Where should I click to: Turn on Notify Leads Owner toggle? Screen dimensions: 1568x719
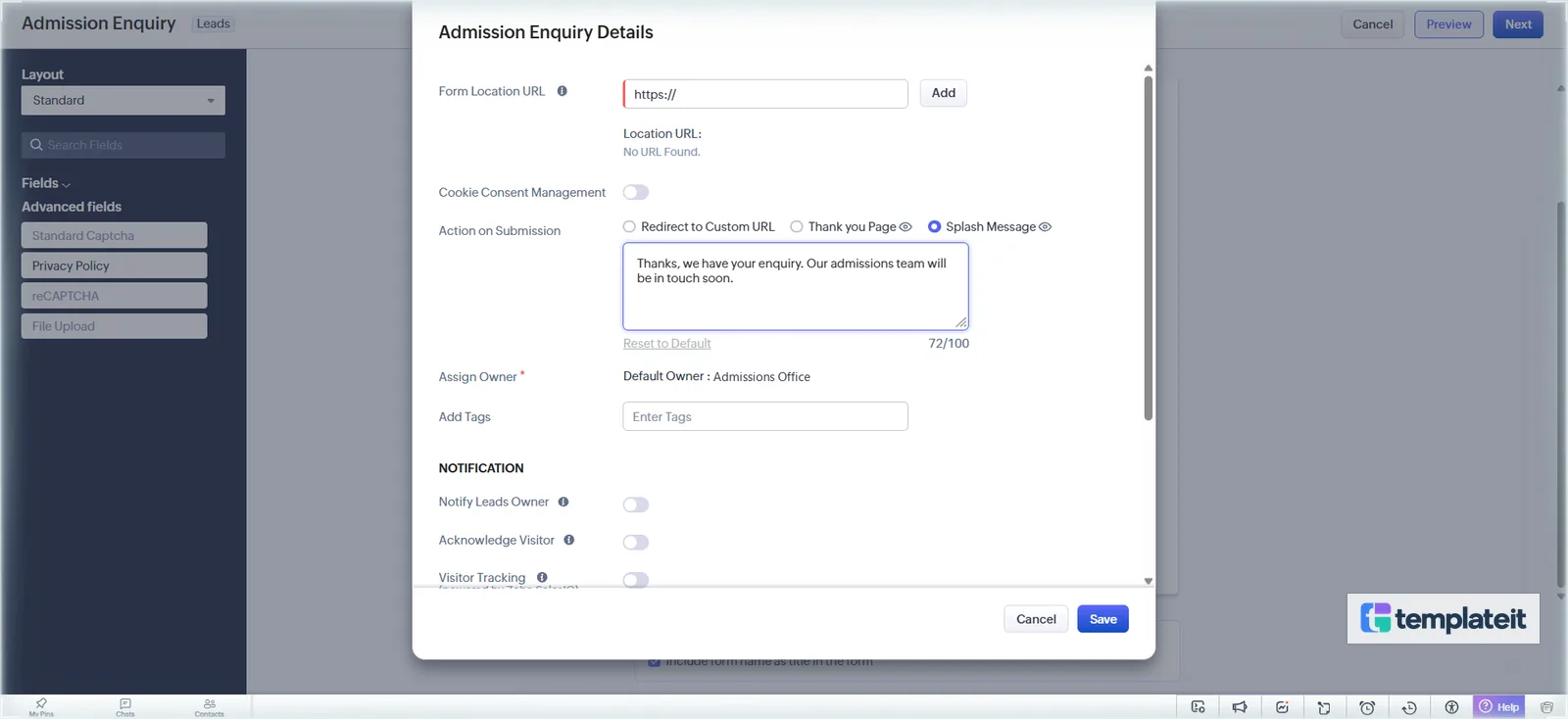coord(636,504)
